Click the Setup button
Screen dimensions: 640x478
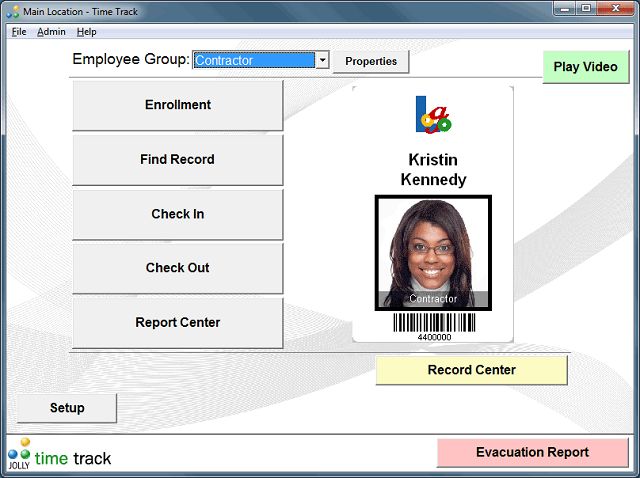[x=67, y=408]
